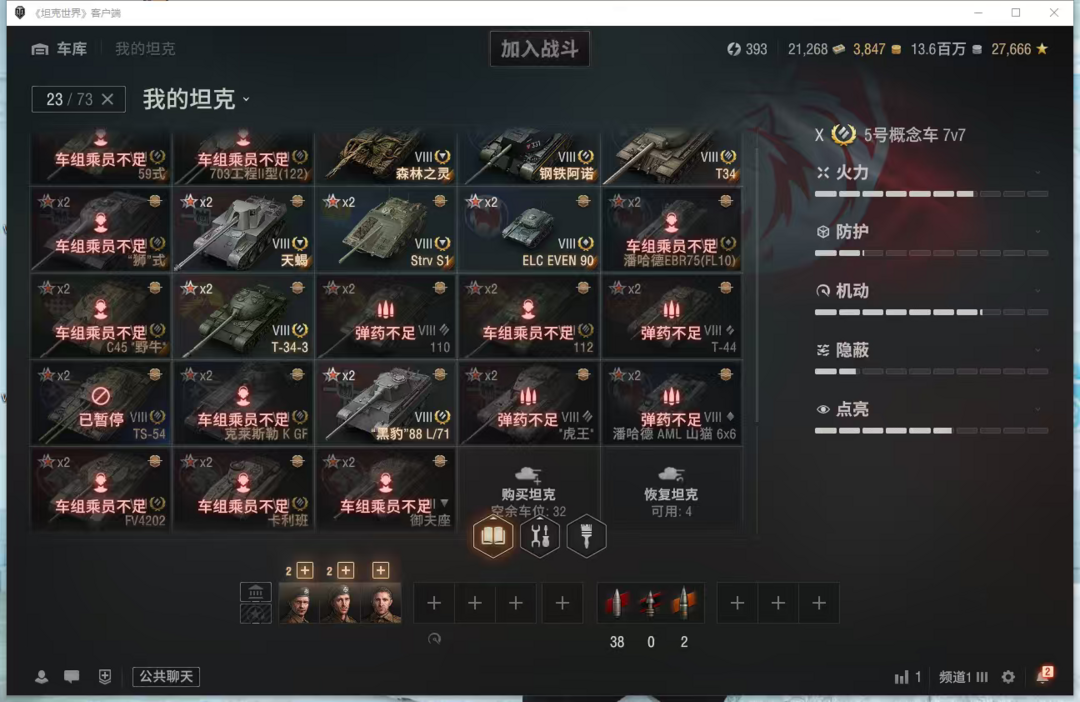Expand the 火力 firepower stat section
Screen dimensions: 1080x702
931,173
